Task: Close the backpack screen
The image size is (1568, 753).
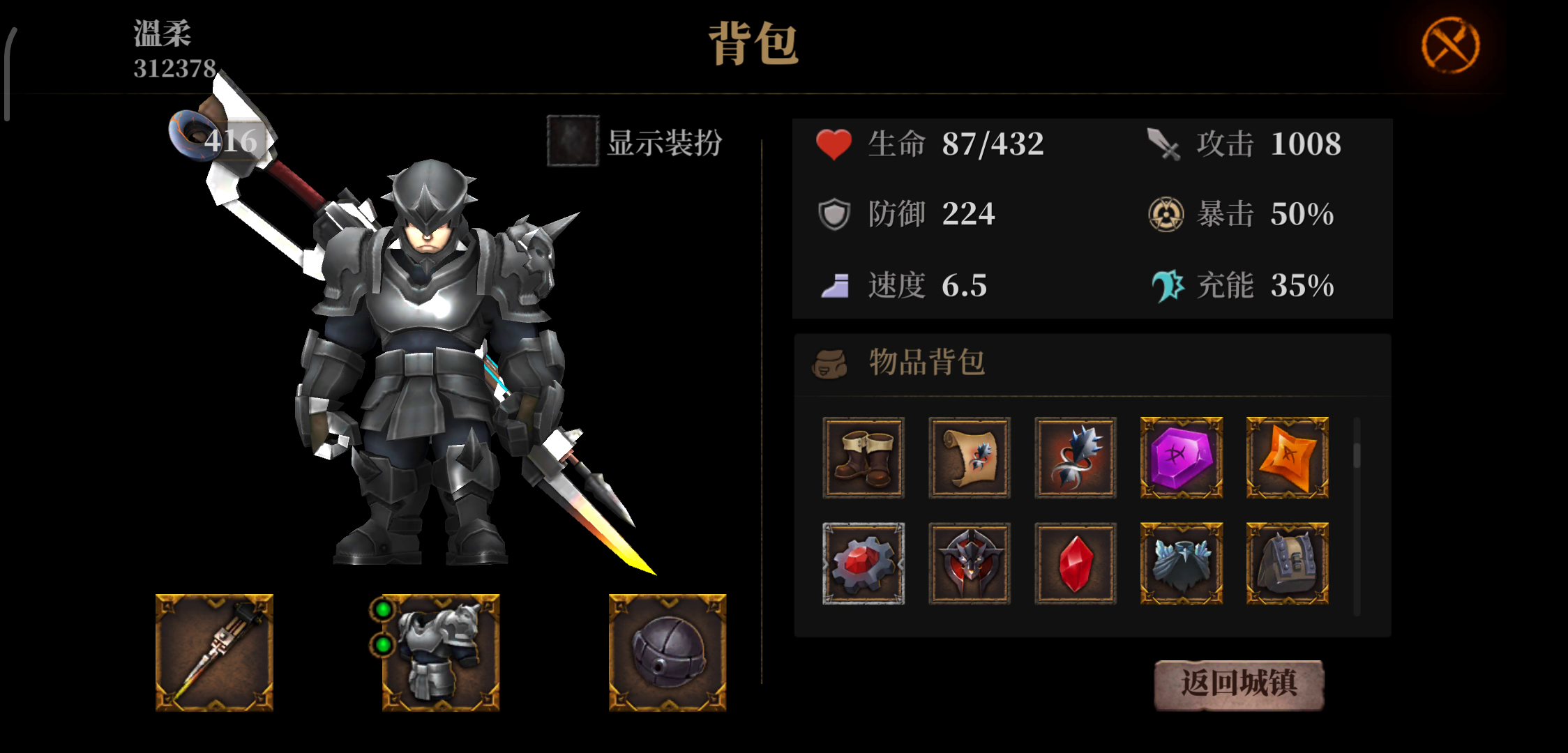Action: (1451, 45)
